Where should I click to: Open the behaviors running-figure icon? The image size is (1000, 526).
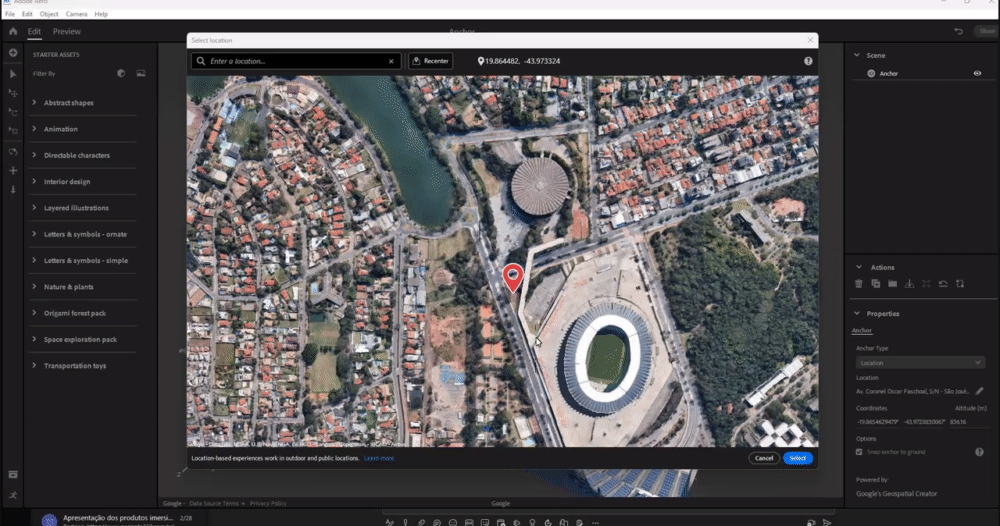click(13, 495)
